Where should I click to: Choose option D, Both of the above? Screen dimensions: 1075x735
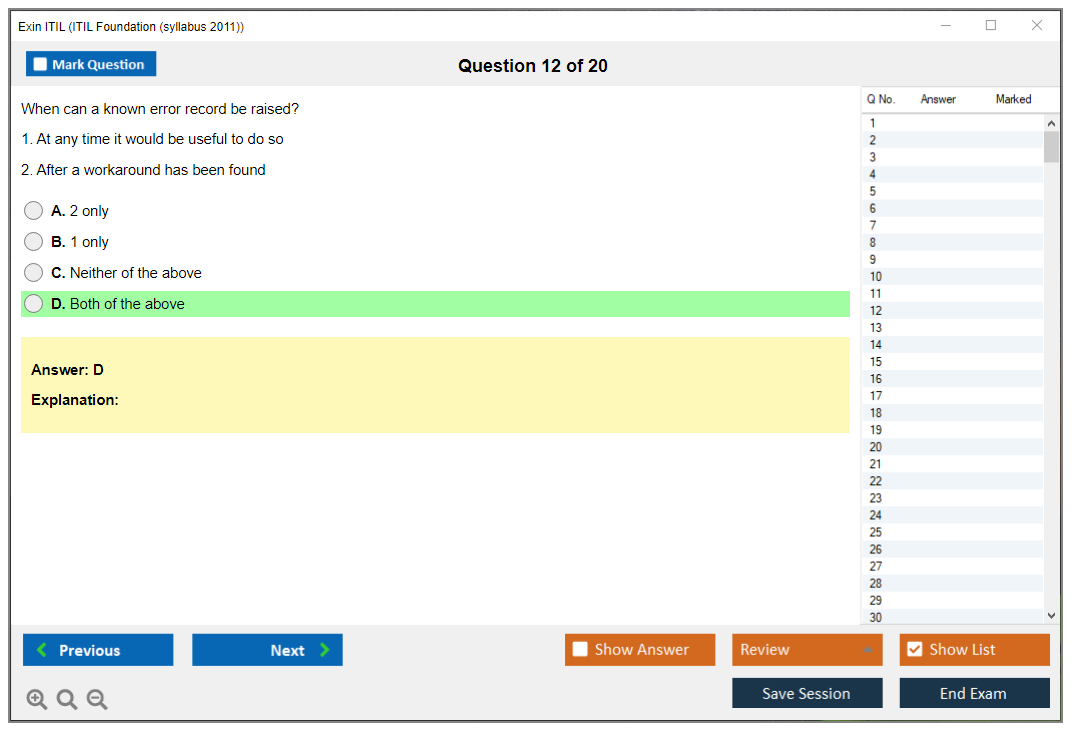[34, 304]
